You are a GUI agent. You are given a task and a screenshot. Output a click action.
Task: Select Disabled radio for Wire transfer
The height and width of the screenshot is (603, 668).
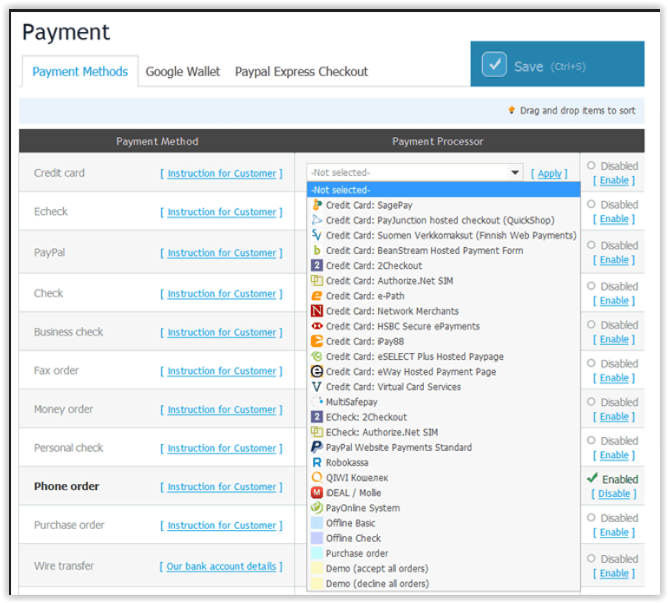(591, 558)
